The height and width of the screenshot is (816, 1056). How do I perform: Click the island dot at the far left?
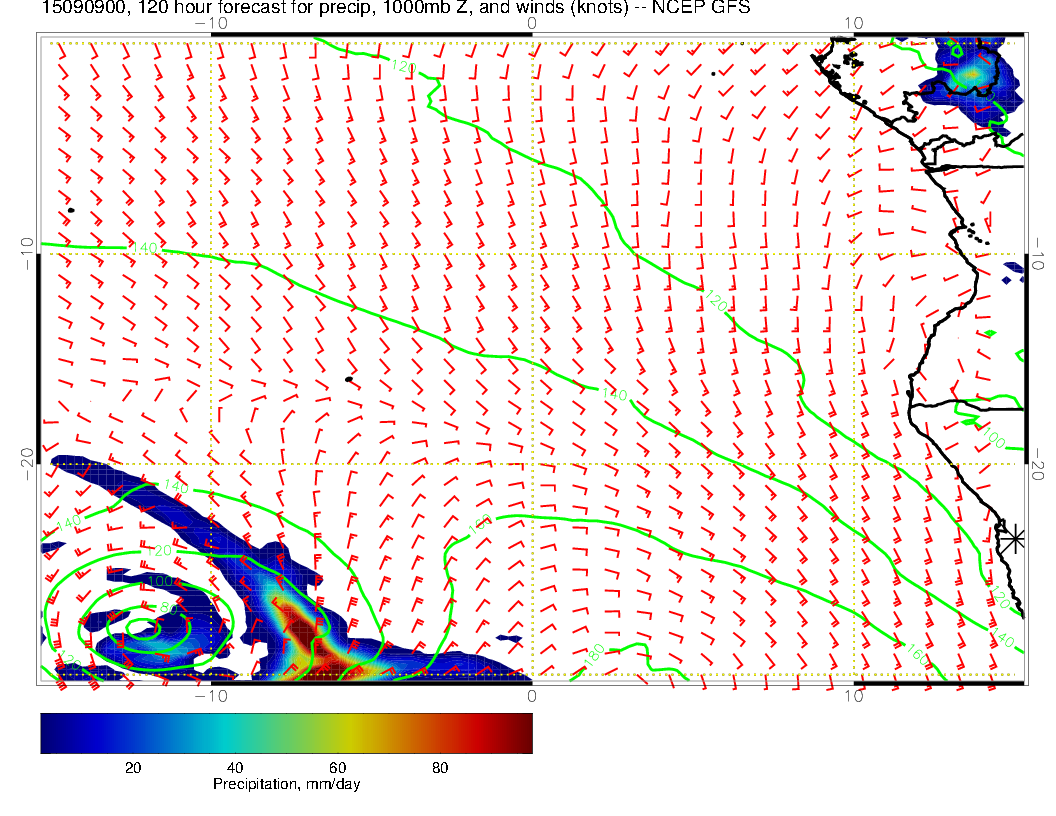click(71, 210)
